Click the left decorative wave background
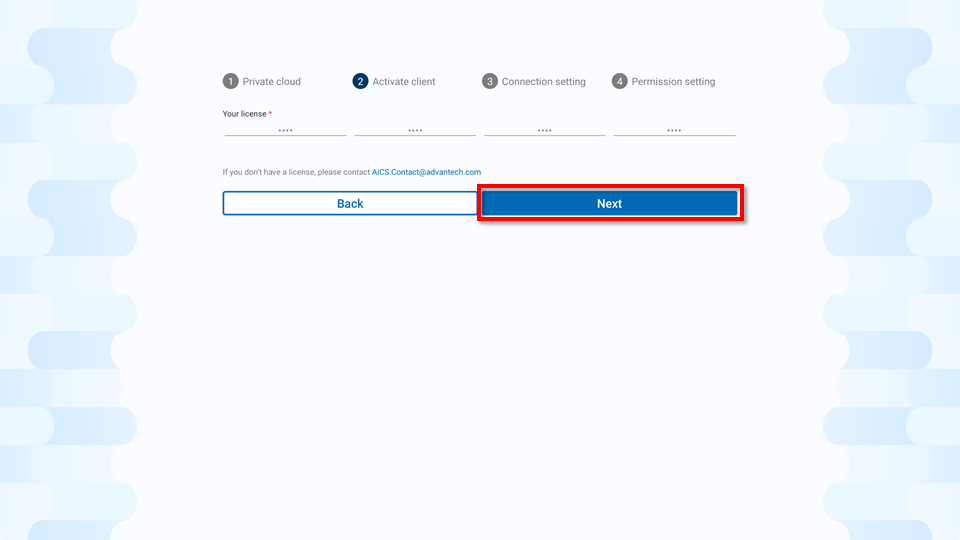The width and height of the screenshot is (960, 540). pyautogui.click(x=69, y=270)
